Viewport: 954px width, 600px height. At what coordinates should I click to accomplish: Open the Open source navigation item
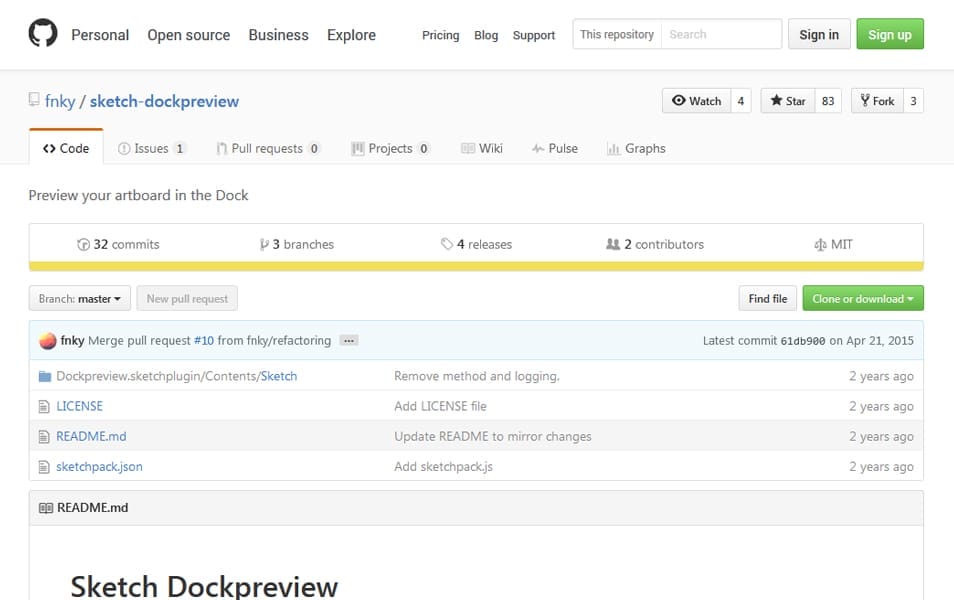point(189,35)
